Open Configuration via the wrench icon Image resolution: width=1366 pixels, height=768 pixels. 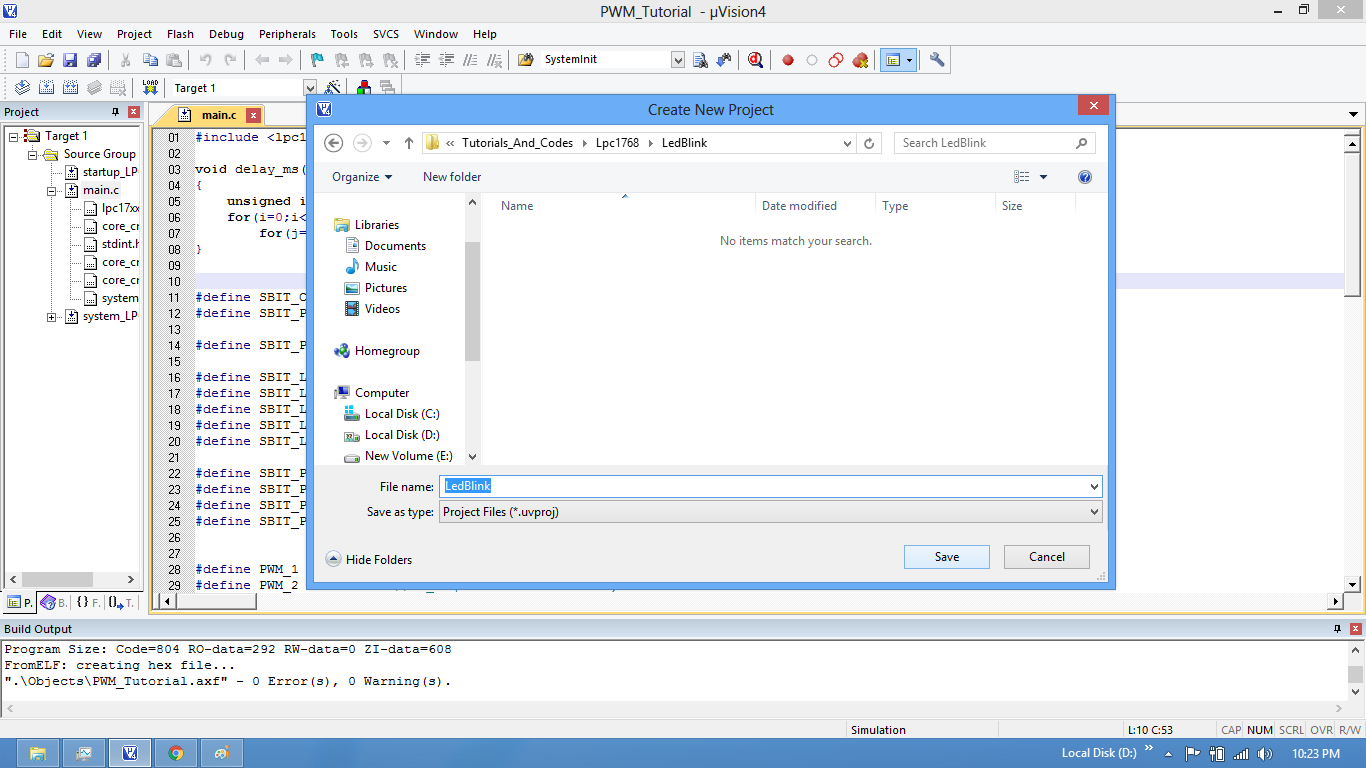937,60
